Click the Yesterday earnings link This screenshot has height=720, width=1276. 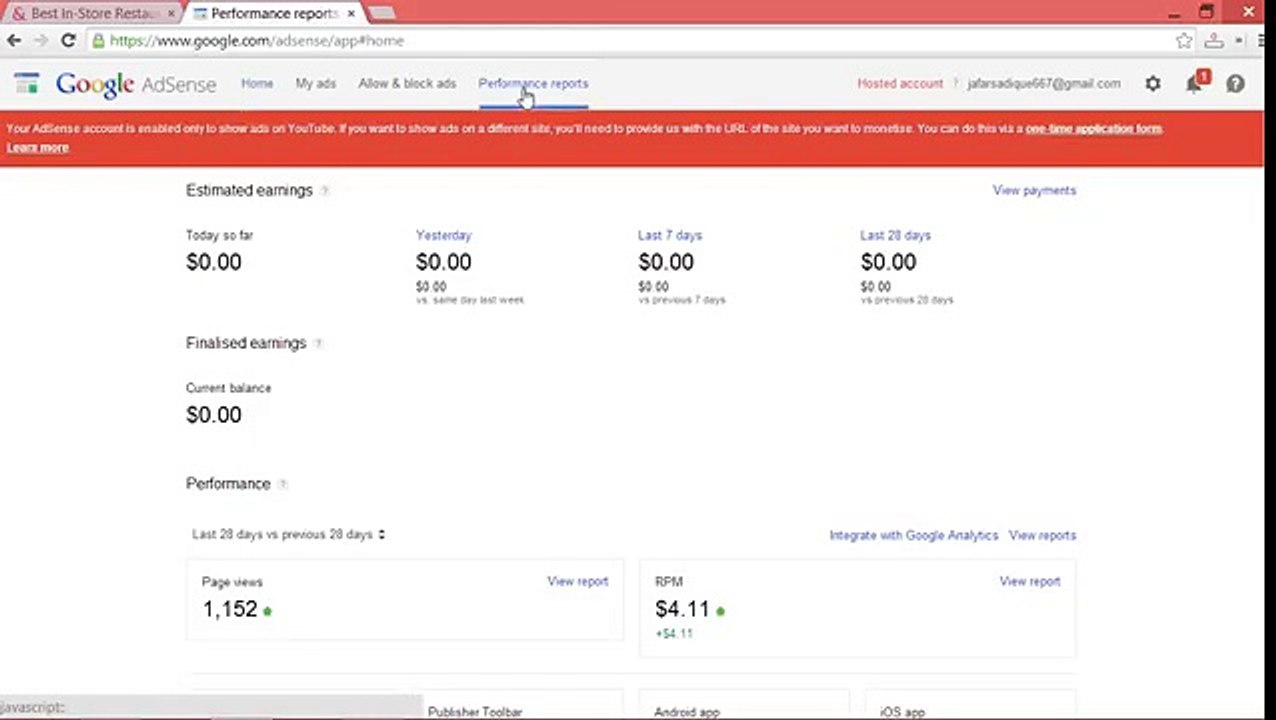443,236
